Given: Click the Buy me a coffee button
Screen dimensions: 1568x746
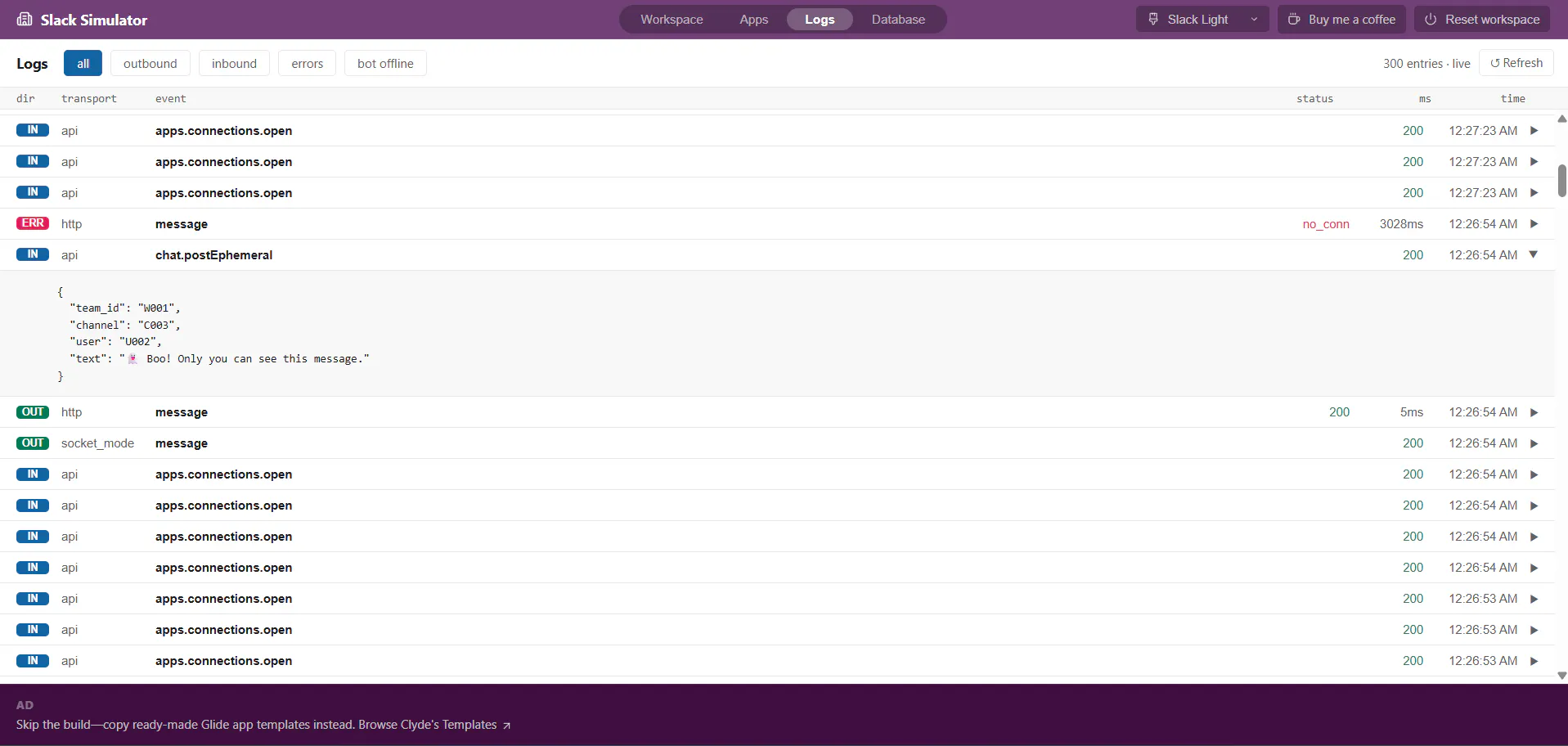Looking at the screenshot, I should 1341,19.
